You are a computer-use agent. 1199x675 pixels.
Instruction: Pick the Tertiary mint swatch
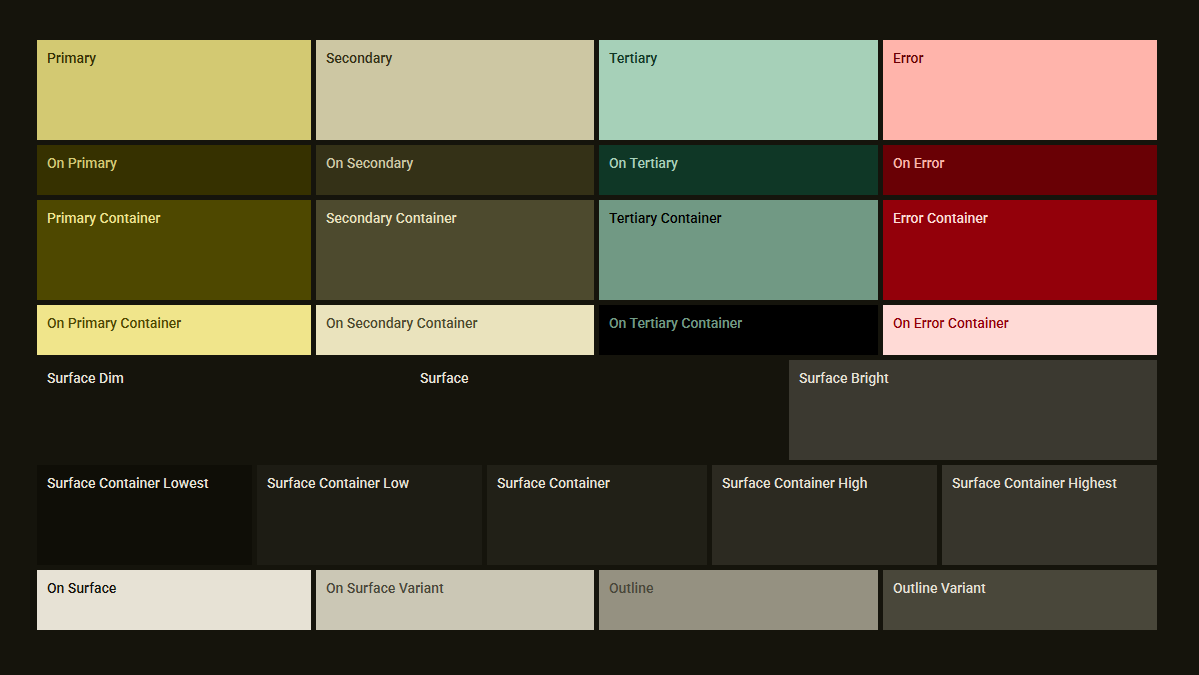tap(738, 90)
